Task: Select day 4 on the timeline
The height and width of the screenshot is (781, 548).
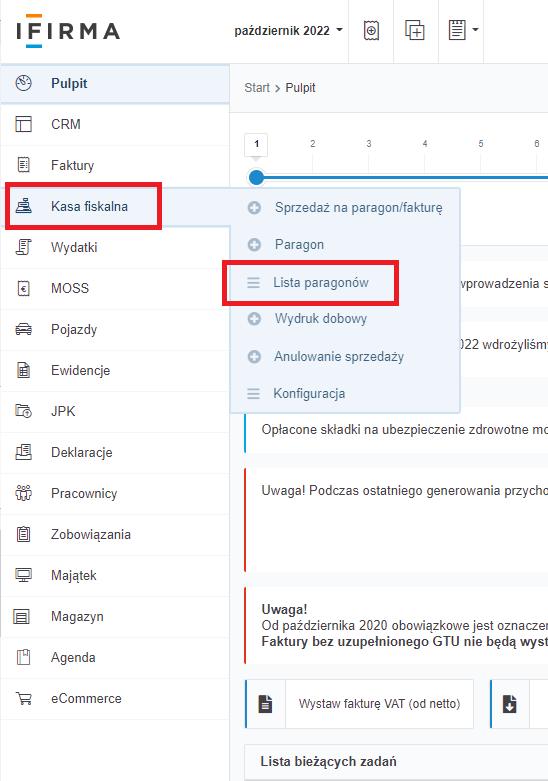Action: (x=425, y=143)
